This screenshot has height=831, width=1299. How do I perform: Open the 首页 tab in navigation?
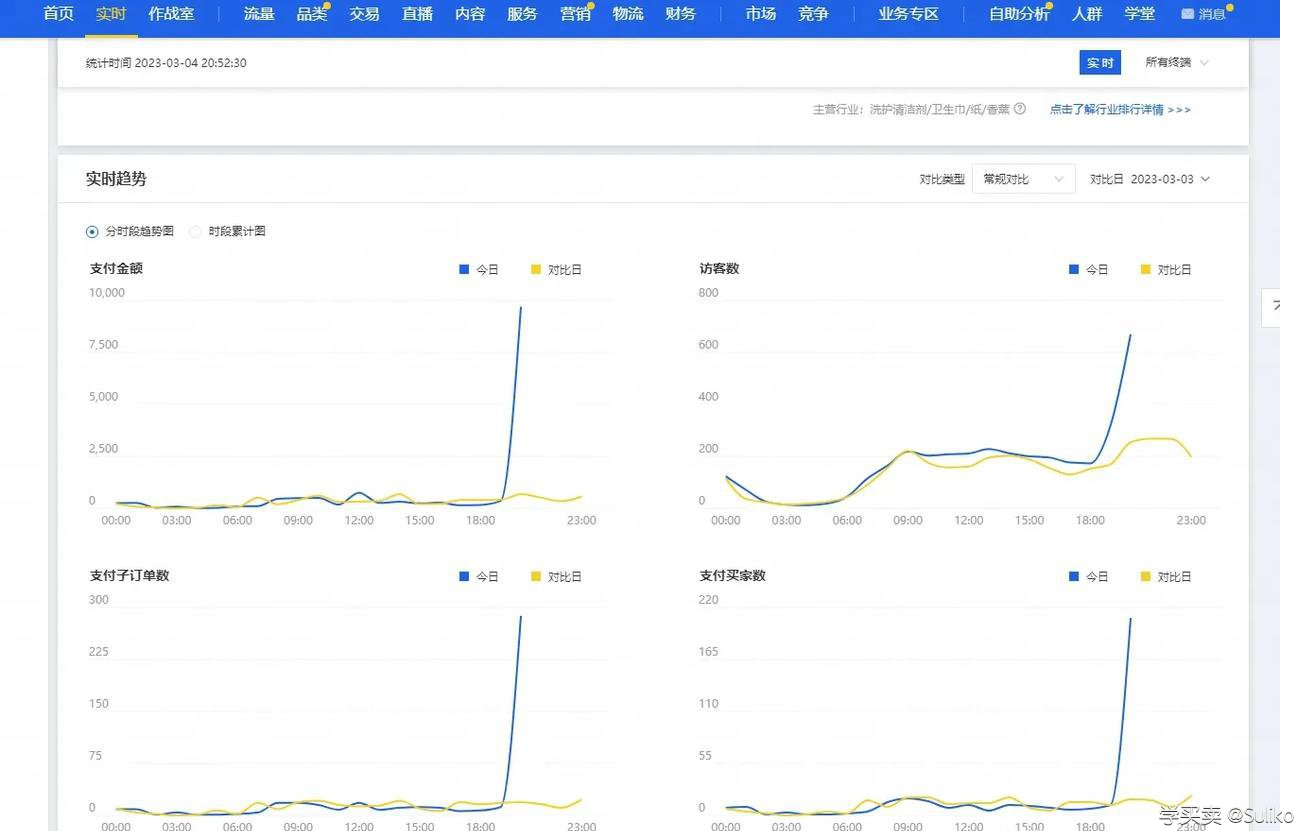[59, 14]
